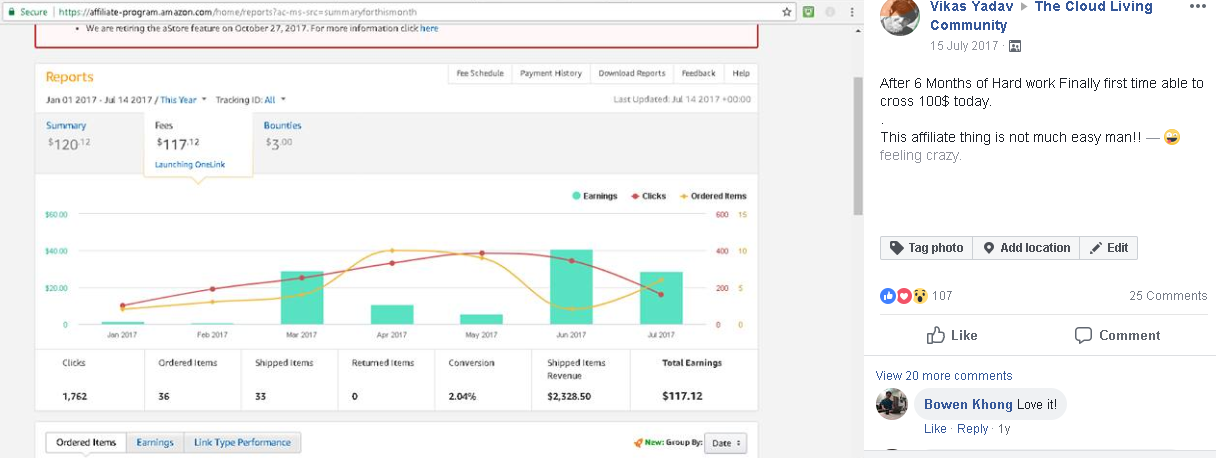Click the greyed-out browser extension icon
Screen dimensions: 1216x458
[829, 12]
